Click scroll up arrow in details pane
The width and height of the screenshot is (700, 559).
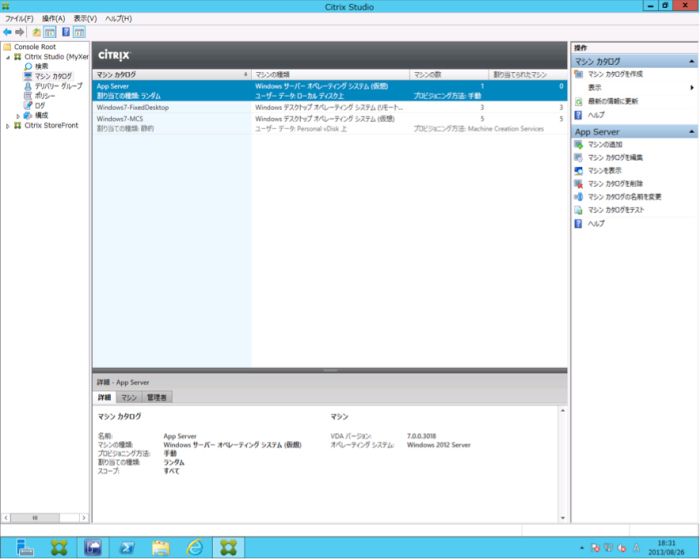[562, 410]
